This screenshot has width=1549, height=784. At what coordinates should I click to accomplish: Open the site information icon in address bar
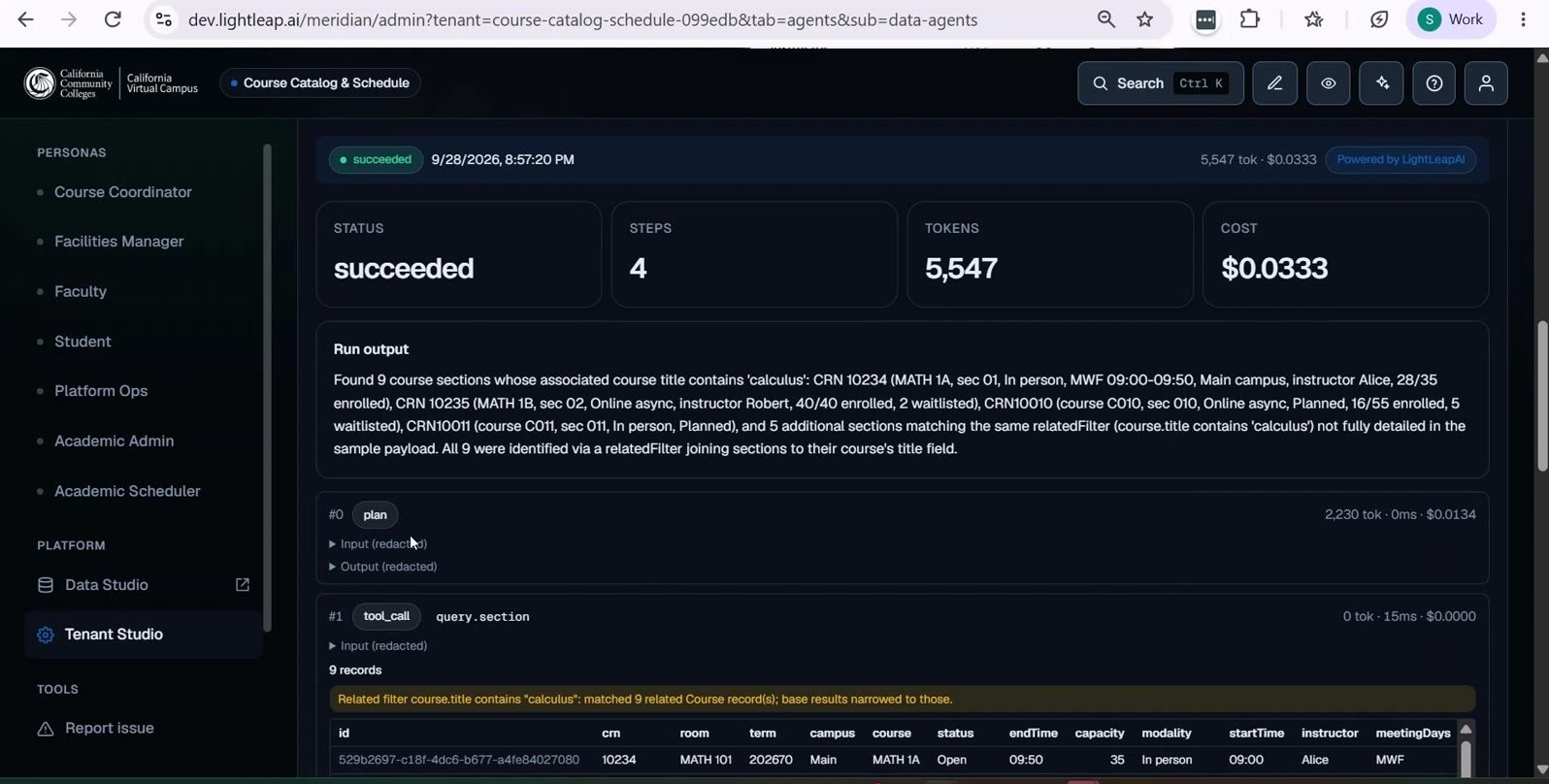164,19
